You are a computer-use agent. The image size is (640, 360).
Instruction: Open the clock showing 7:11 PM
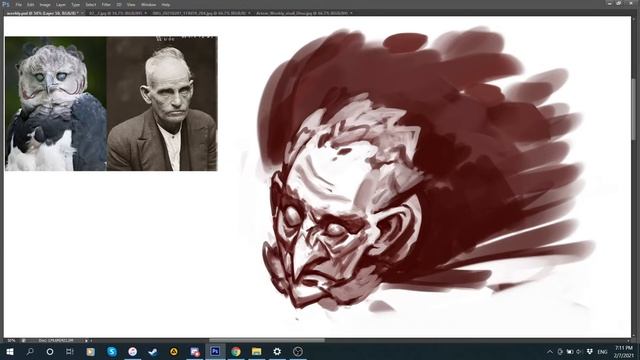pyautogui.click(x=623, y=352)
